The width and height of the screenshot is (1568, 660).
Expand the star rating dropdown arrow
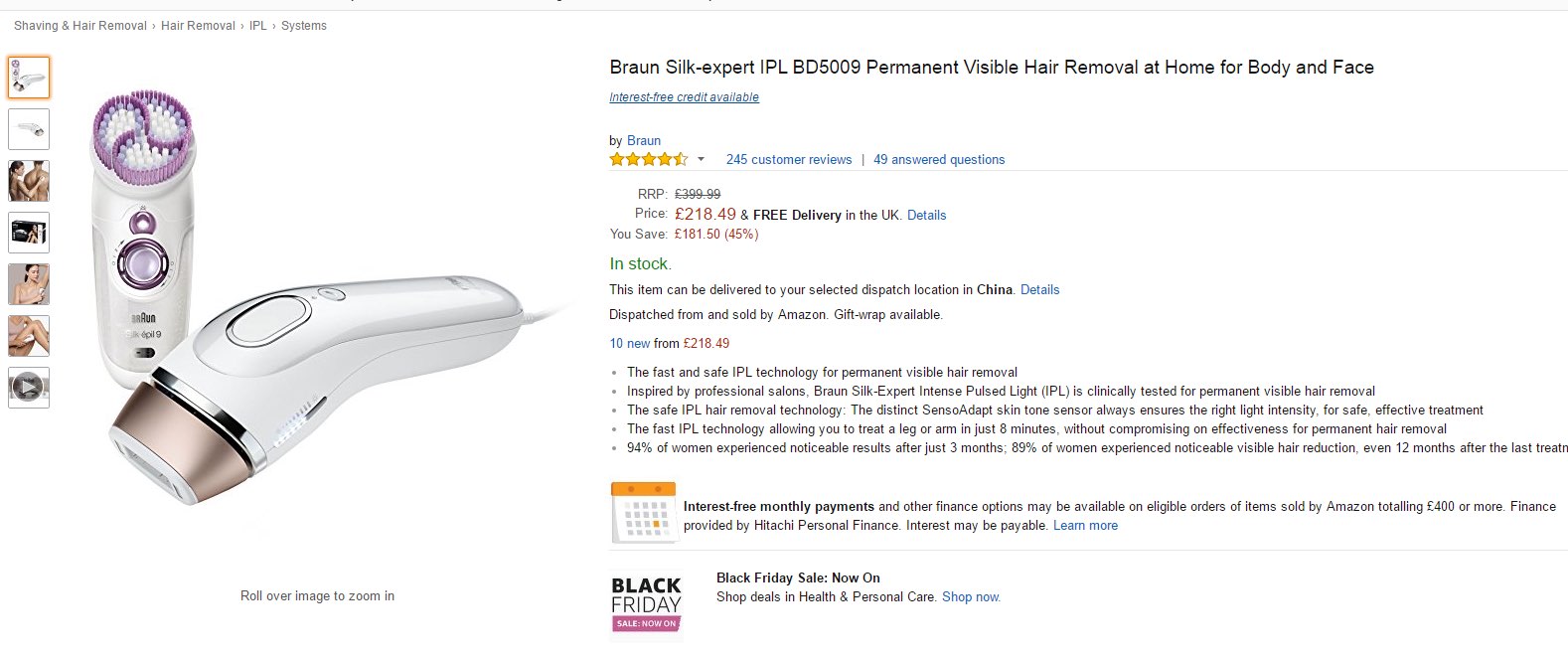pyautogui.click(x=701, y=159)
